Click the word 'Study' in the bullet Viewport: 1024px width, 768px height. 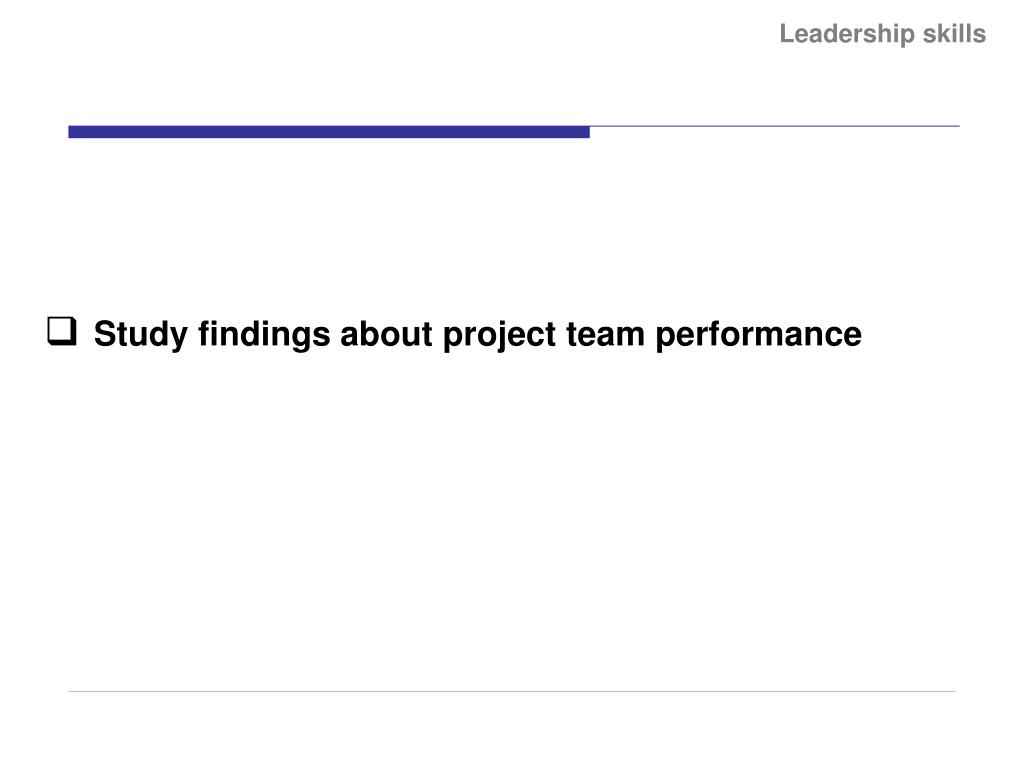click(140, 334)
